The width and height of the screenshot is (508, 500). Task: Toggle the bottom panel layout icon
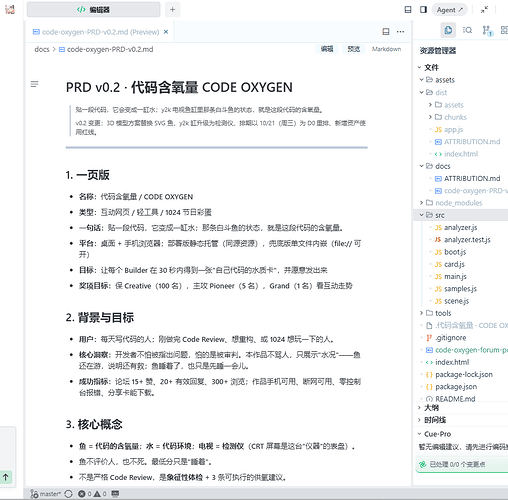click(408, 10)
